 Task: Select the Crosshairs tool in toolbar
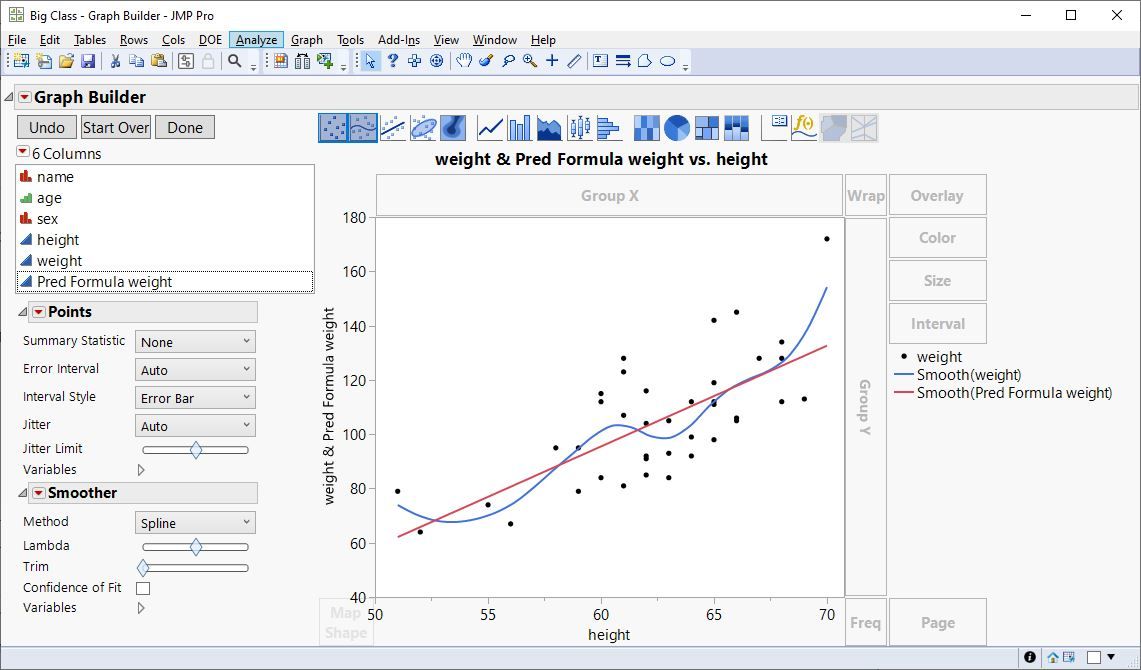point(552,61)
